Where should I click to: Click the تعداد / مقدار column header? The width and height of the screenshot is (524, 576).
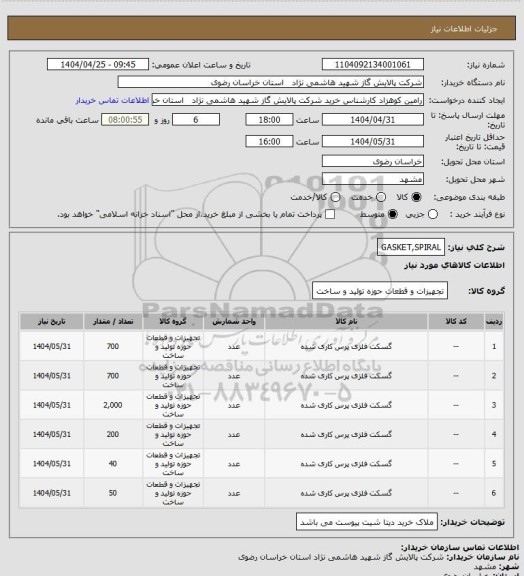(113, 322)
